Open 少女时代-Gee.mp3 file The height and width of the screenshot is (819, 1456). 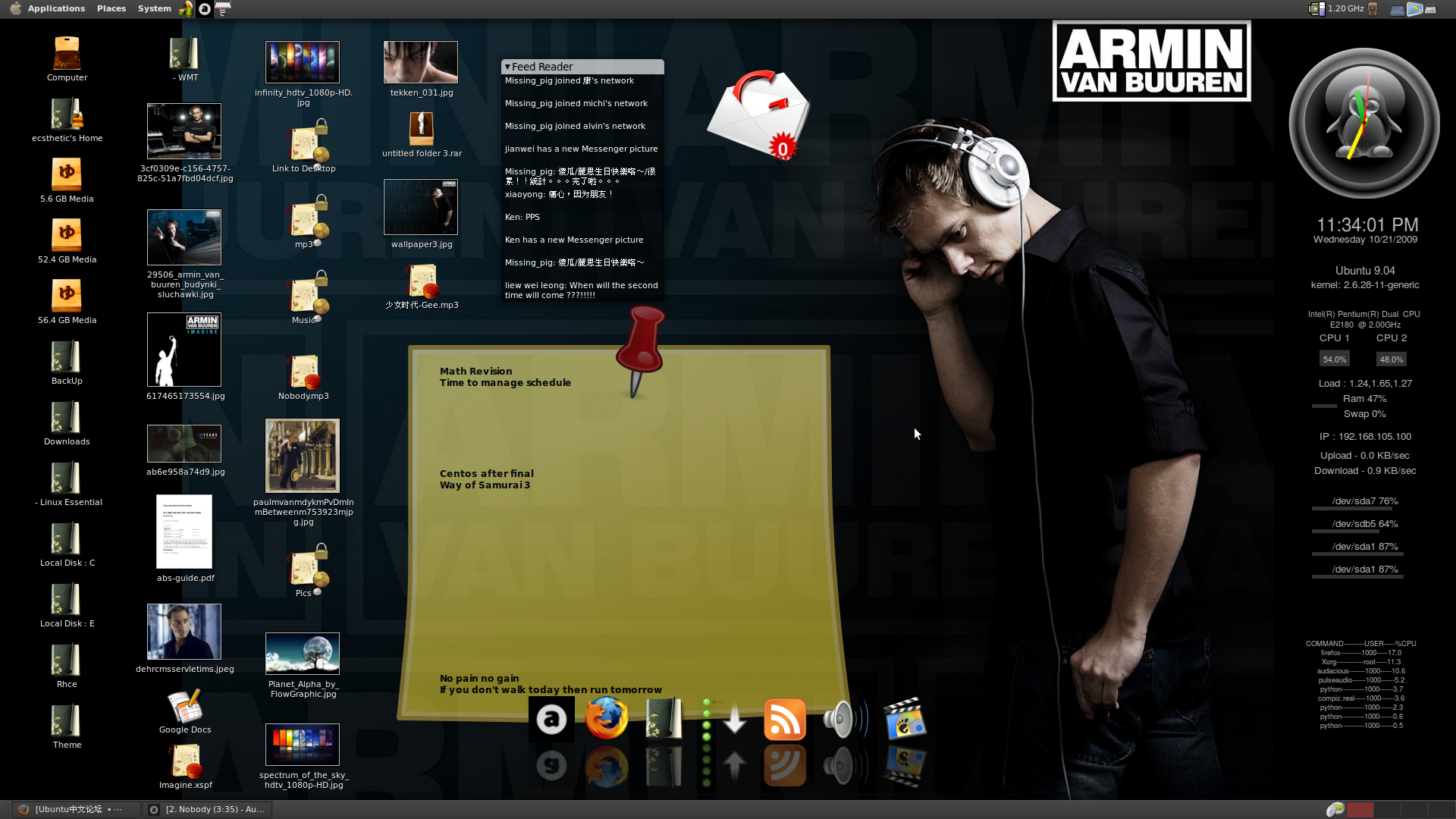coord(422,281)
